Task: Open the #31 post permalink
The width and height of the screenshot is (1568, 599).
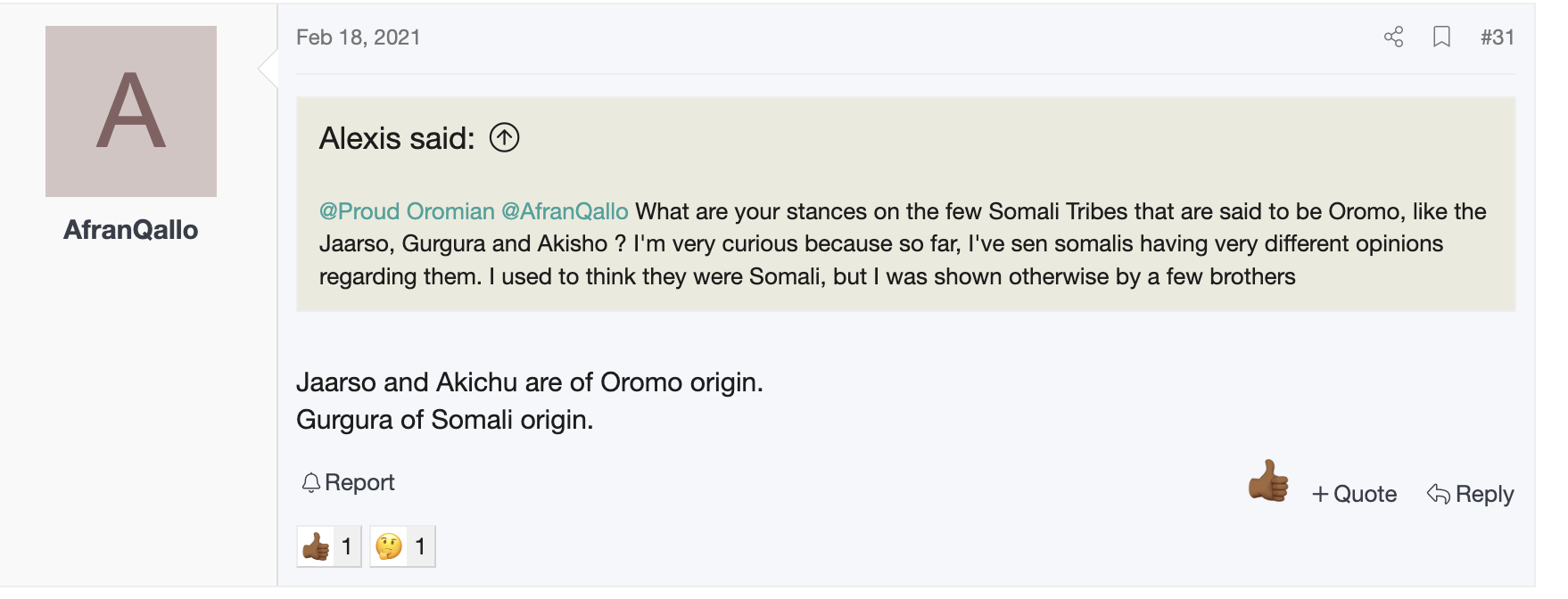Action: pyautogui.click(x=1497, y=37)
